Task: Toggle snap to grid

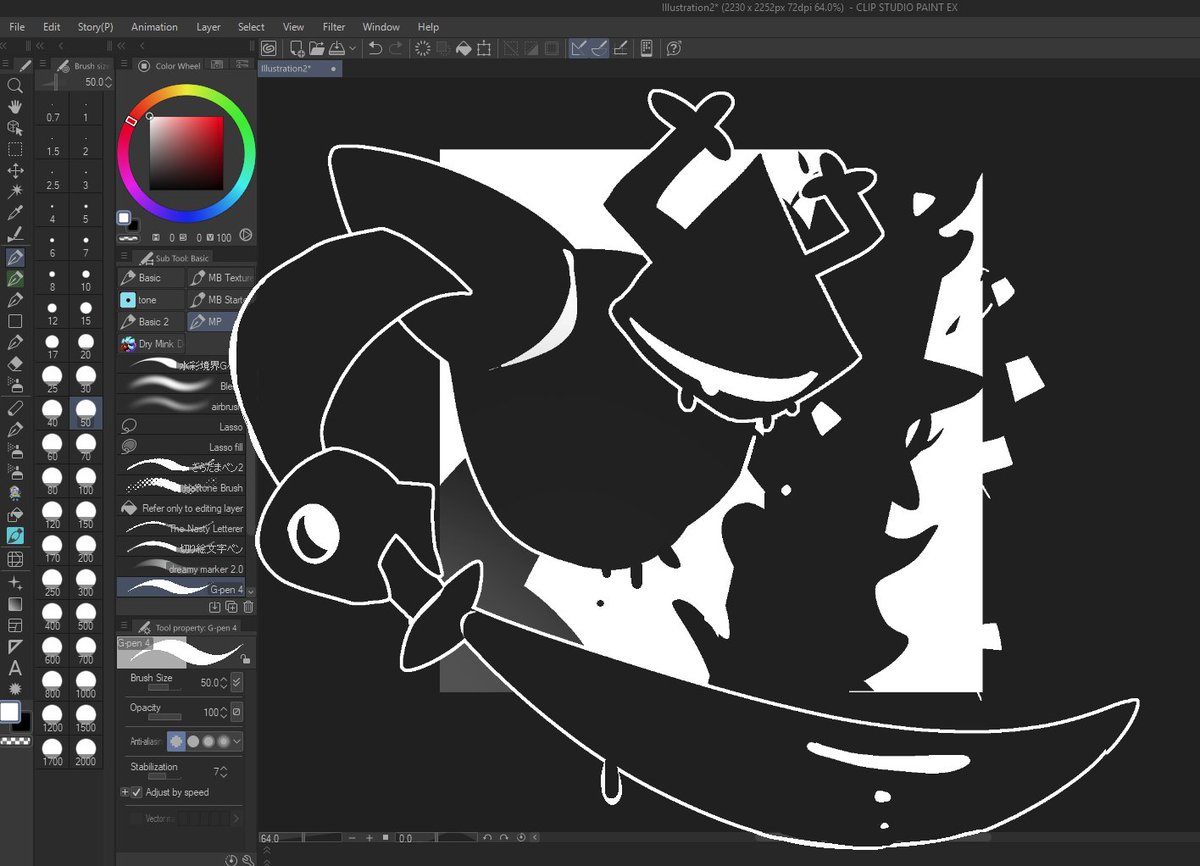Action: tap(620, 48)
